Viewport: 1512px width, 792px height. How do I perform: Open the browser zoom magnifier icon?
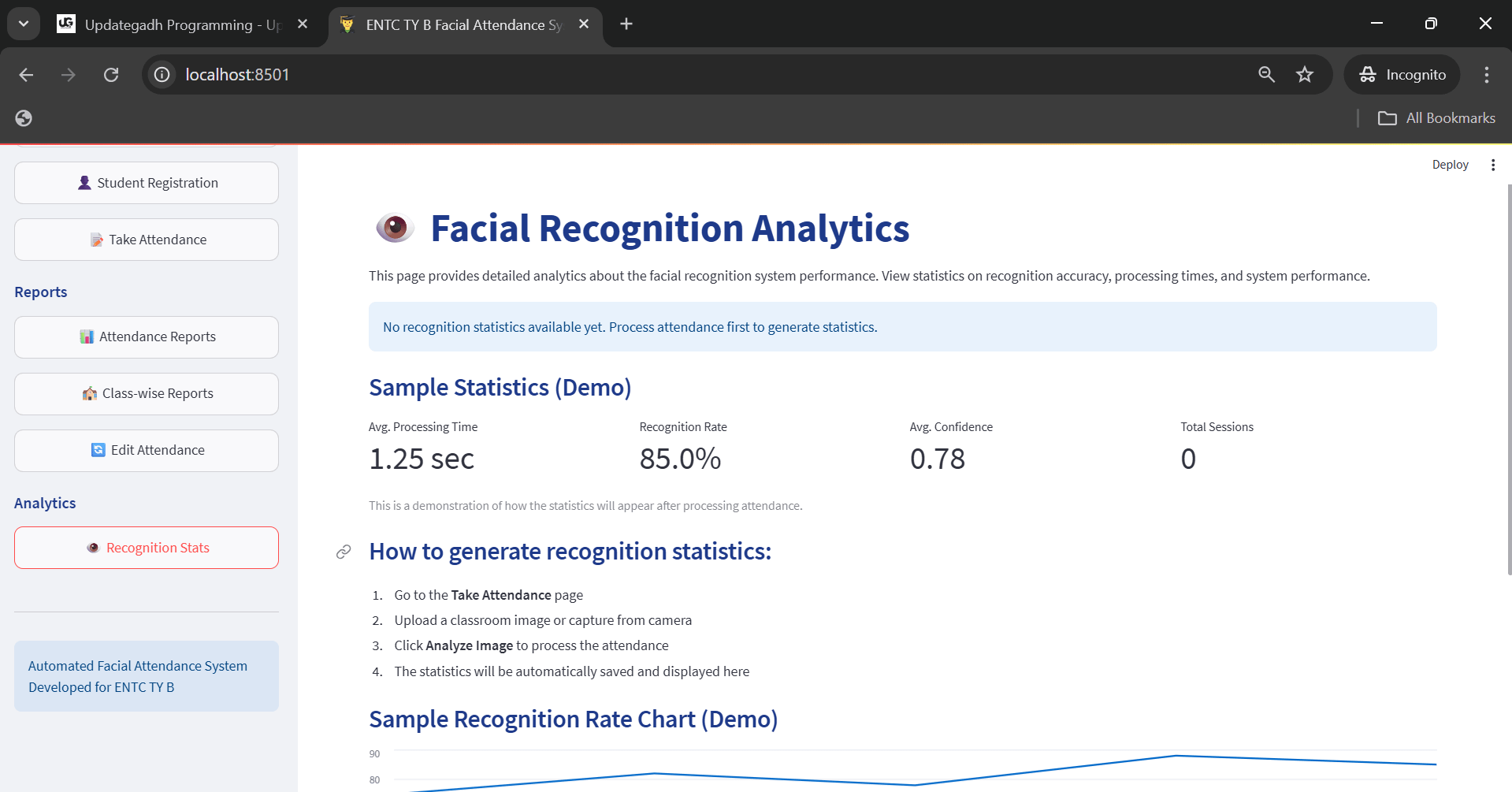[1266, 75]
